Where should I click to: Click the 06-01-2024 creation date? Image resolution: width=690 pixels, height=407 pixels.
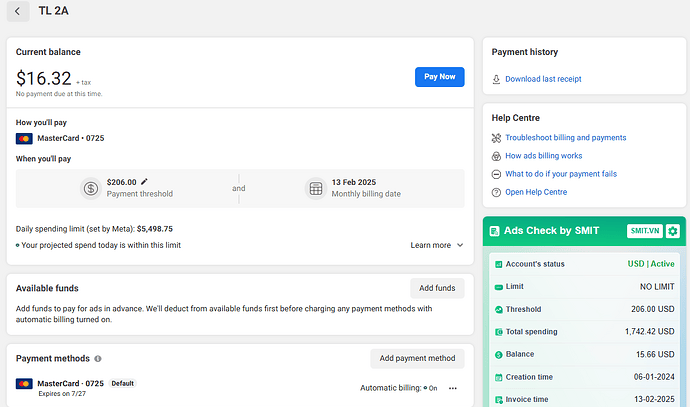(x=654, y=377)
